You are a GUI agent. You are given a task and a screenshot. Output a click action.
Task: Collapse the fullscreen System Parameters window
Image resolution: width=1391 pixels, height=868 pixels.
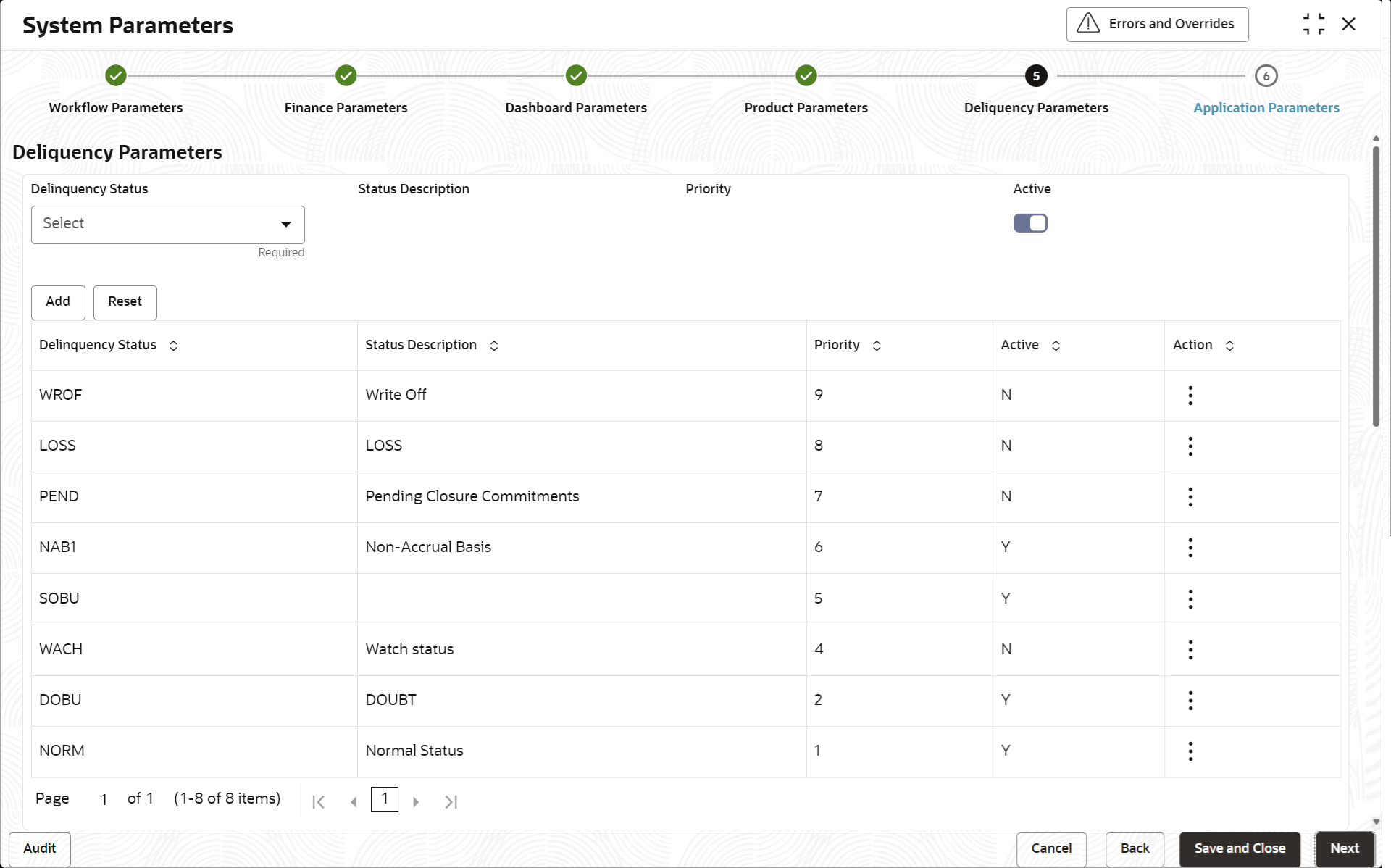point(1313,24)
